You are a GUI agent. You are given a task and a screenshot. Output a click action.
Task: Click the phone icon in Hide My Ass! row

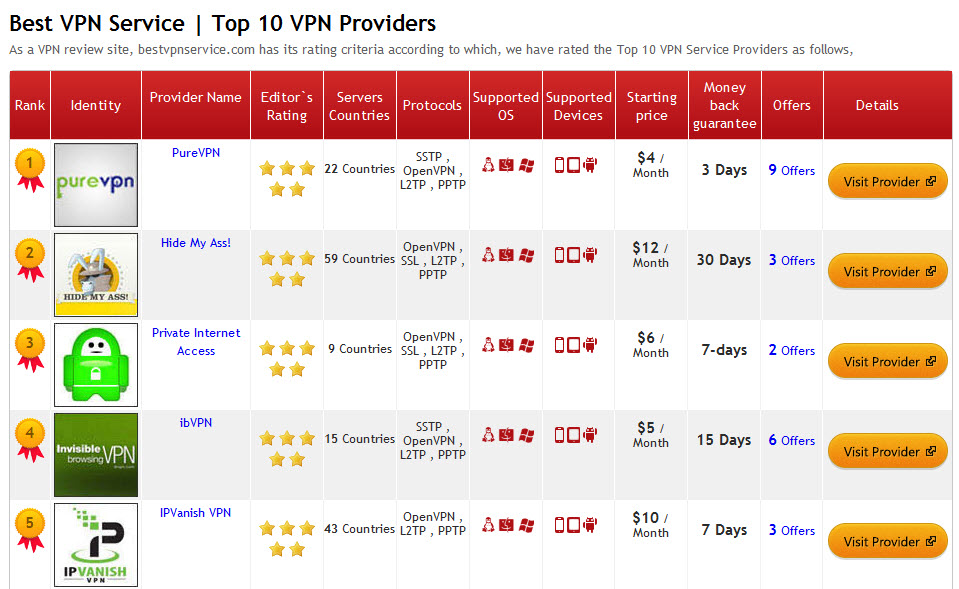point(560,255)
